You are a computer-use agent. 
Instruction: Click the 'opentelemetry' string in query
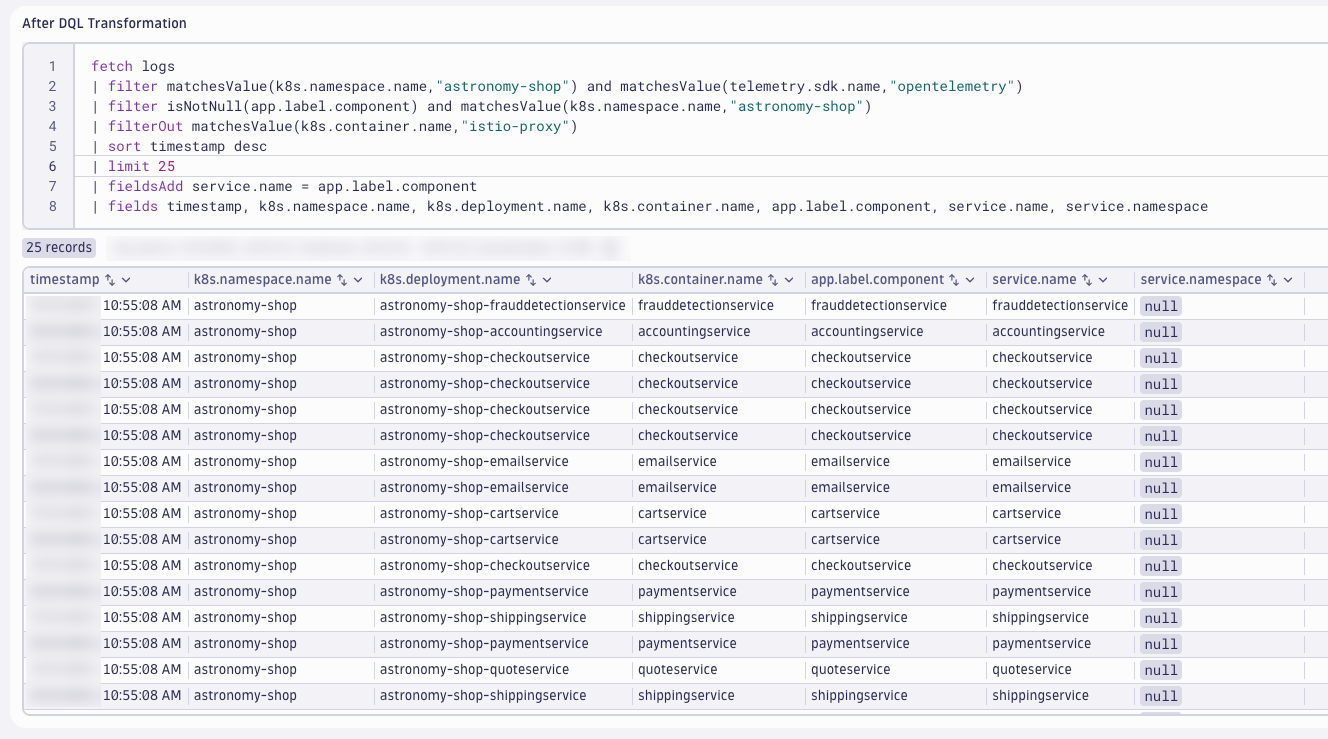(952, 86)
